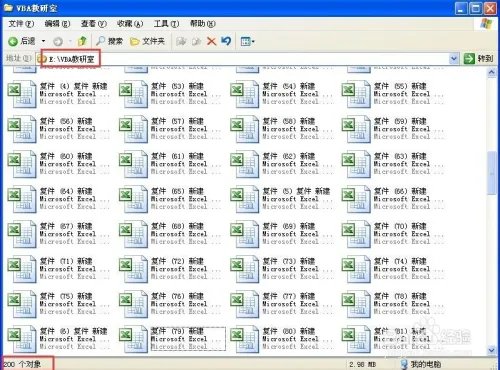Select the Excel icon for 复件 (57) 新建

tap(133, 129)
